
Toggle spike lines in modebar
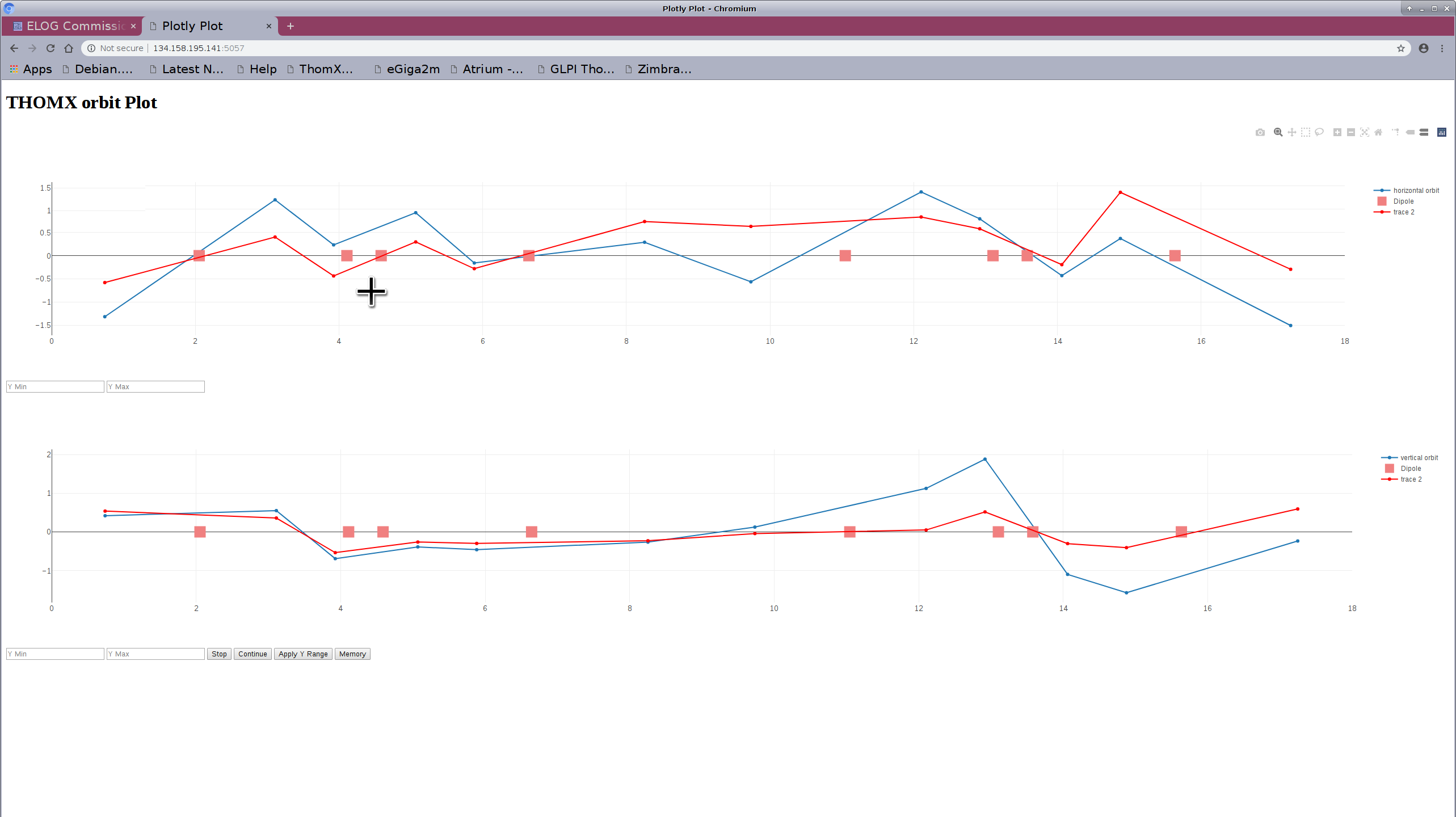(x=1396, y=132)
